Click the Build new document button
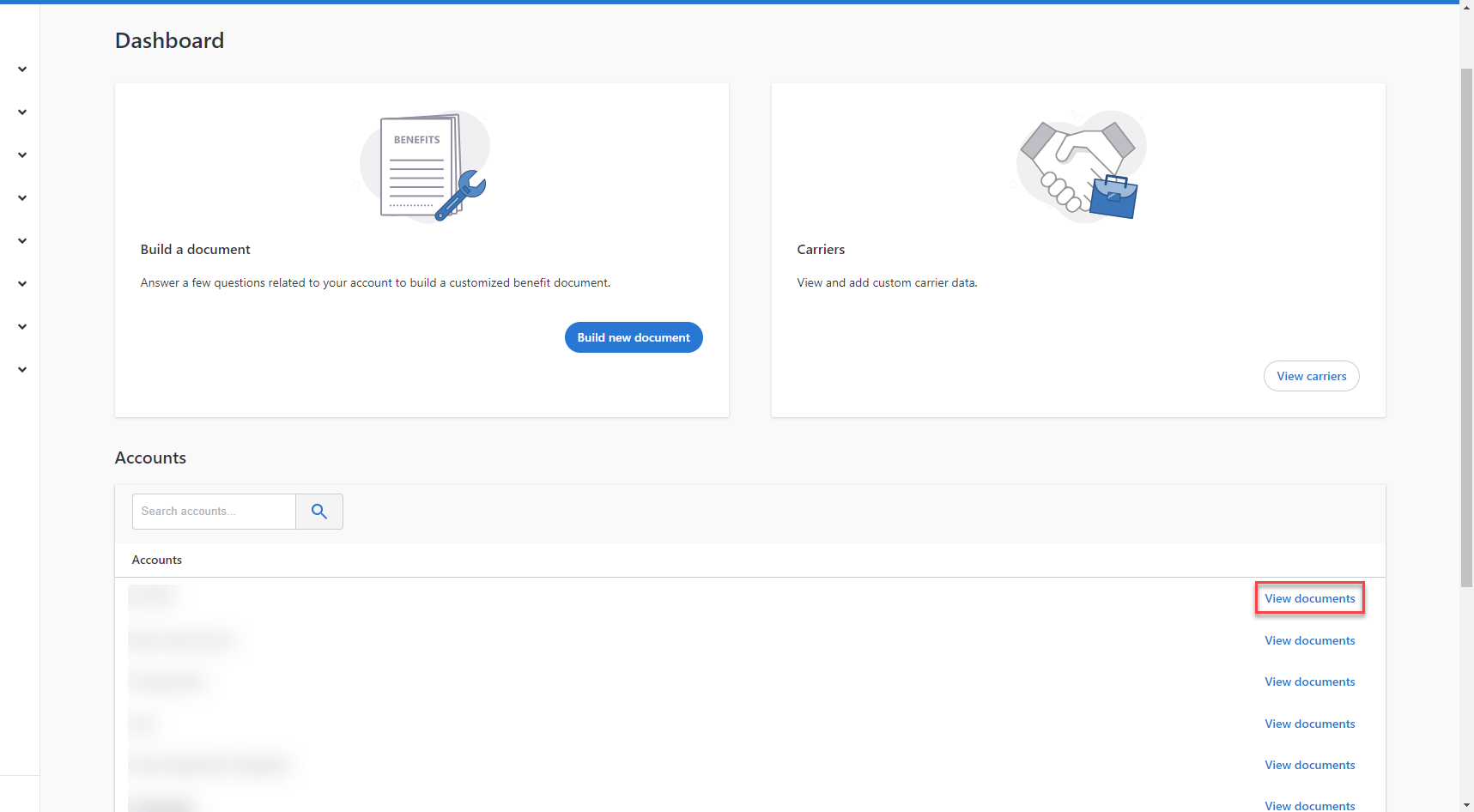 point(634,337)
